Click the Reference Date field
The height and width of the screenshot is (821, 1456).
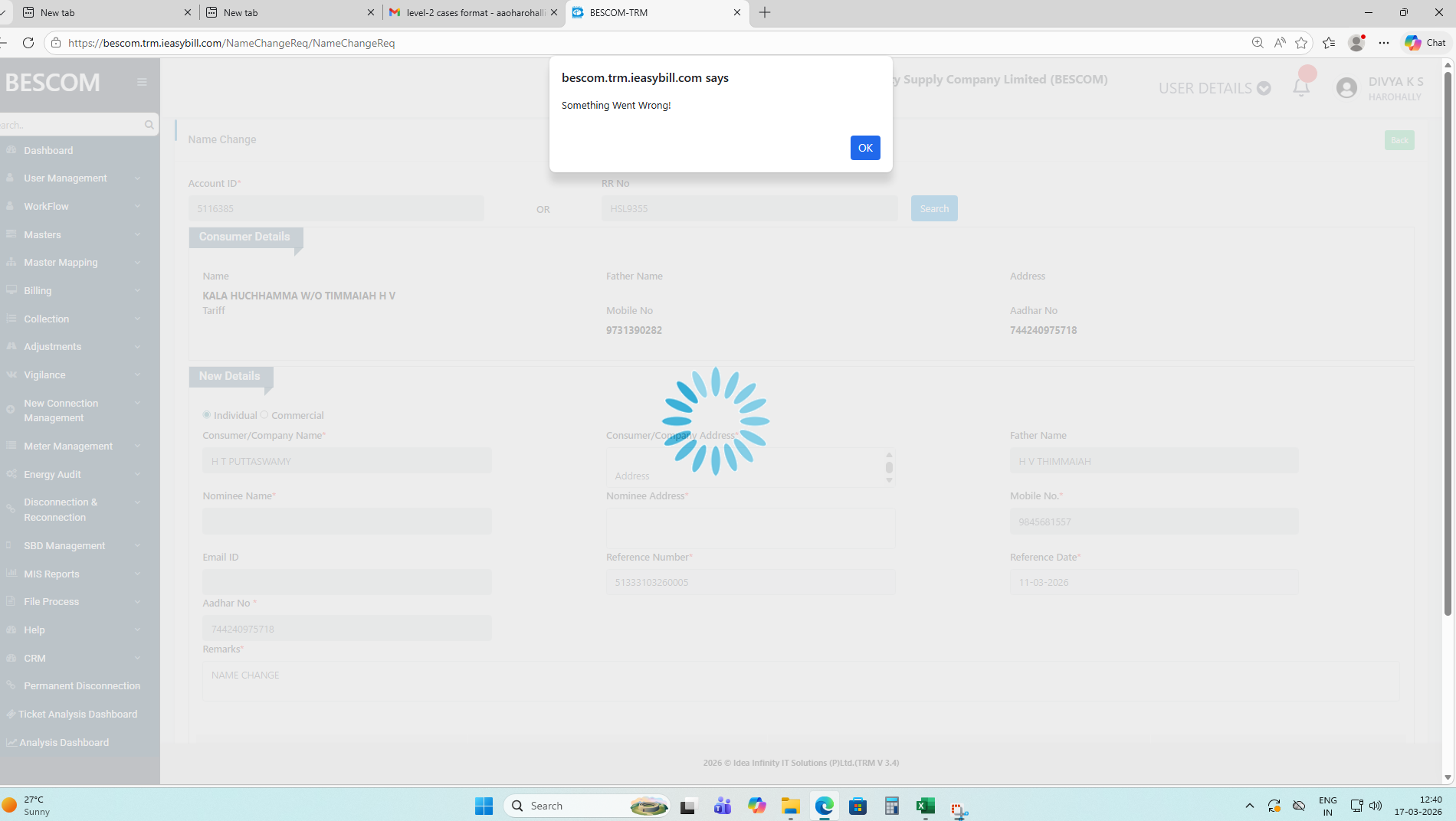click(1154, 582)
